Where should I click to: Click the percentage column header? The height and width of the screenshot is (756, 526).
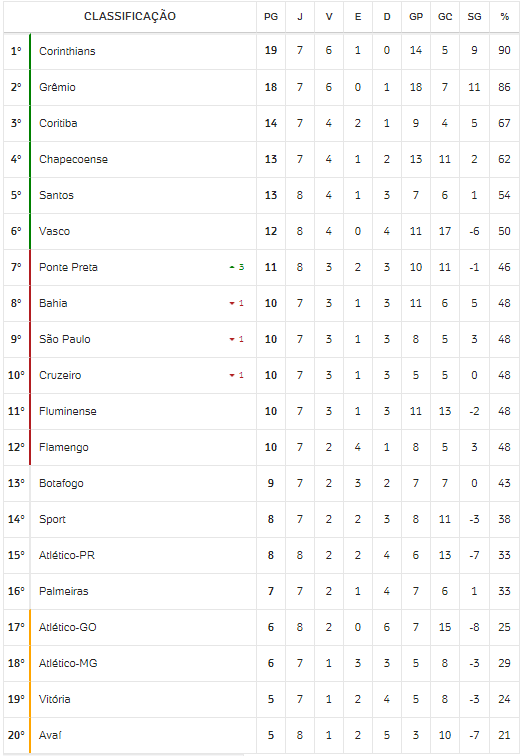pyautogui.click(x=504, y=17)
